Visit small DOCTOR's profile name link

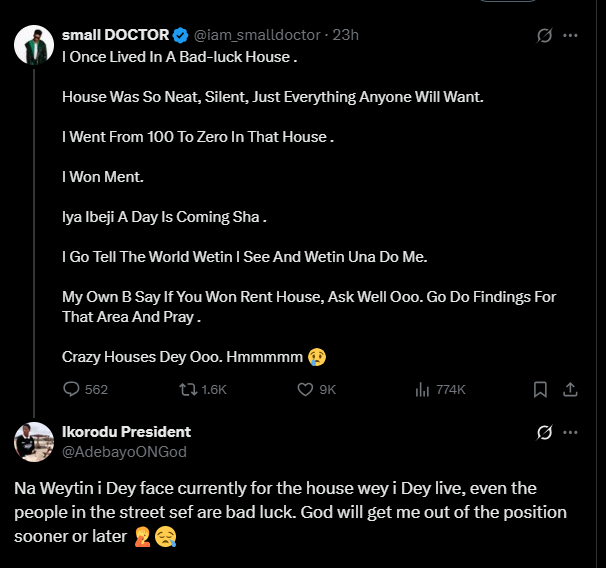[115, 35]
